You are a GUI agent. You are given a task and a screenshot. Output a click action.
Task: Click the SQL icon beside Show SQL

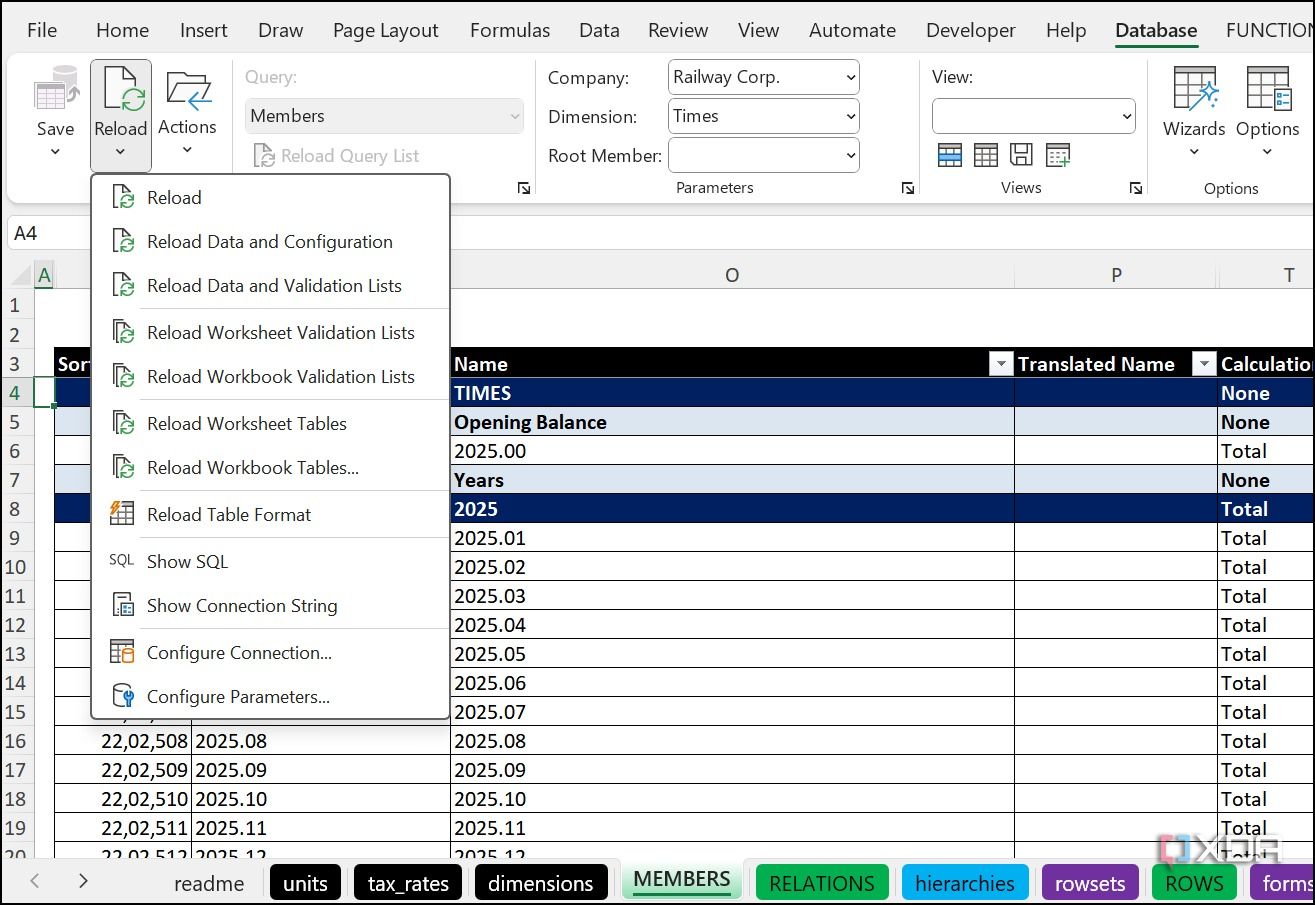coord(121,561)
